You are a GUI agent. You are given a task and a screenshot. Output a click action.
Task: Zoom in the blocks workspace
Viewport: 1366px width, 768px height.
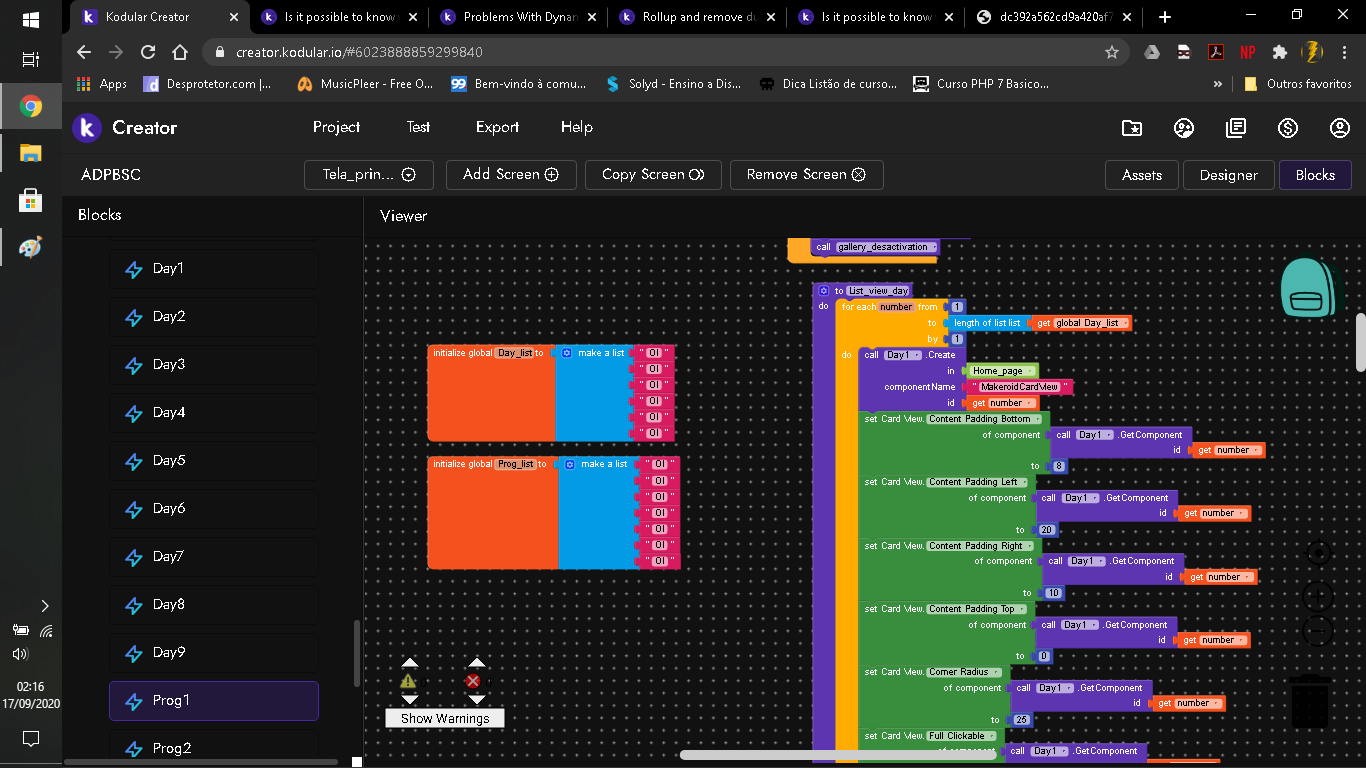click(1318, 597)
